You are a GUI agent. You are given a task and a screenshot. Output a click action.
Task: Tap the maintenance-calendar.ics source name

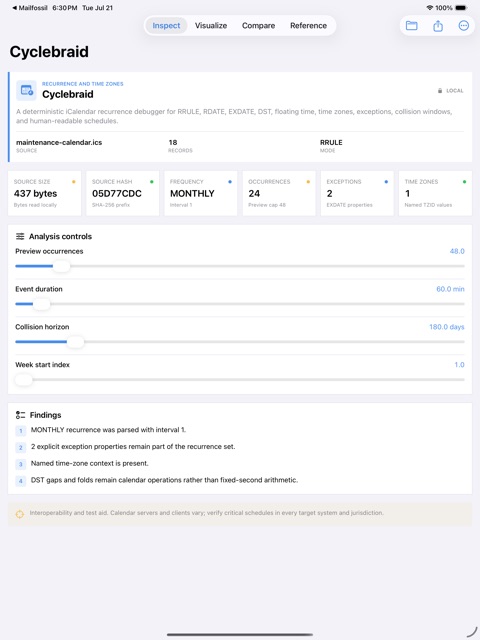click(x=59, y=142)
